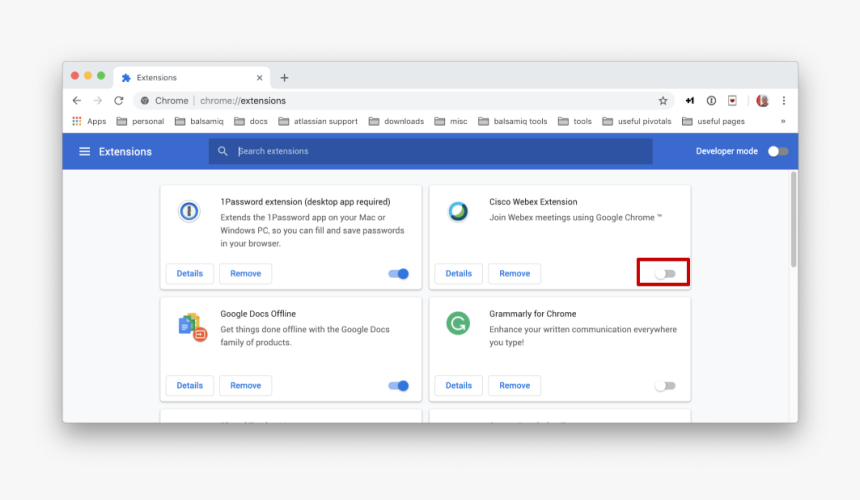The width and height of the screenshot is (860, 500).
Task: Click Remove for Grammarly for Chrome
Action: click(514, 386)
